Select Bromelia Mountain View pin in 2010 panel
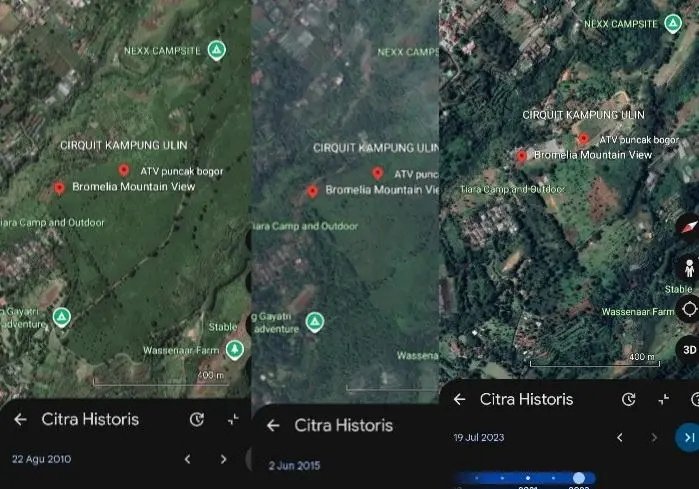The image size is (699, 489). (59, 188)
